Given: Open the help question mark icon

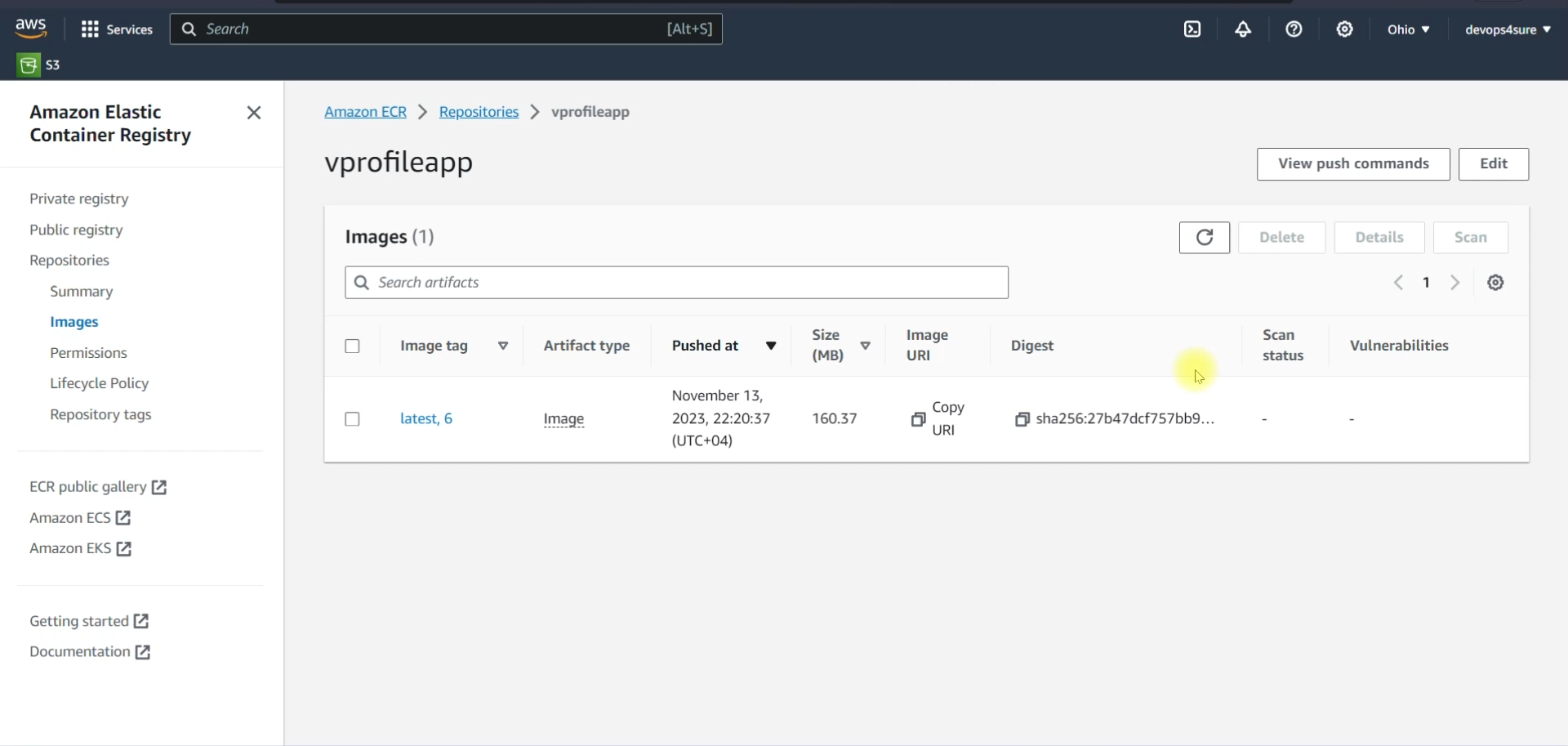Looking at the screenshot, I should click(x=1294, y=29).
